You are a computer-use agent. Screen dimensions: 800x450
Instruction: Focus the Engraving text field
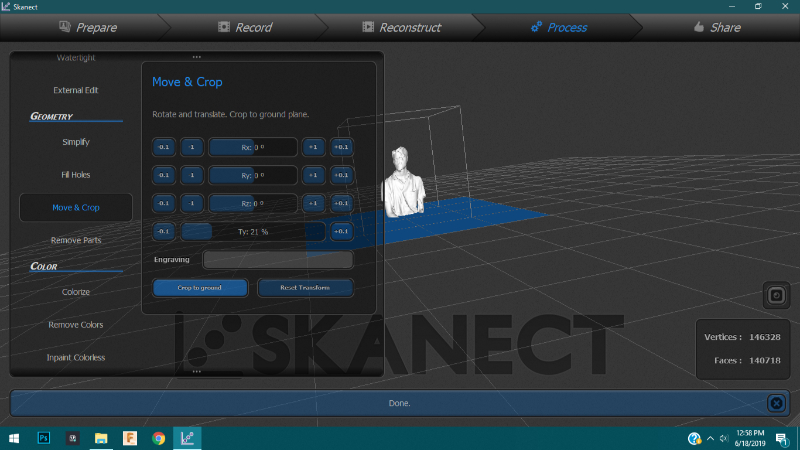click(x=278, y=260)
